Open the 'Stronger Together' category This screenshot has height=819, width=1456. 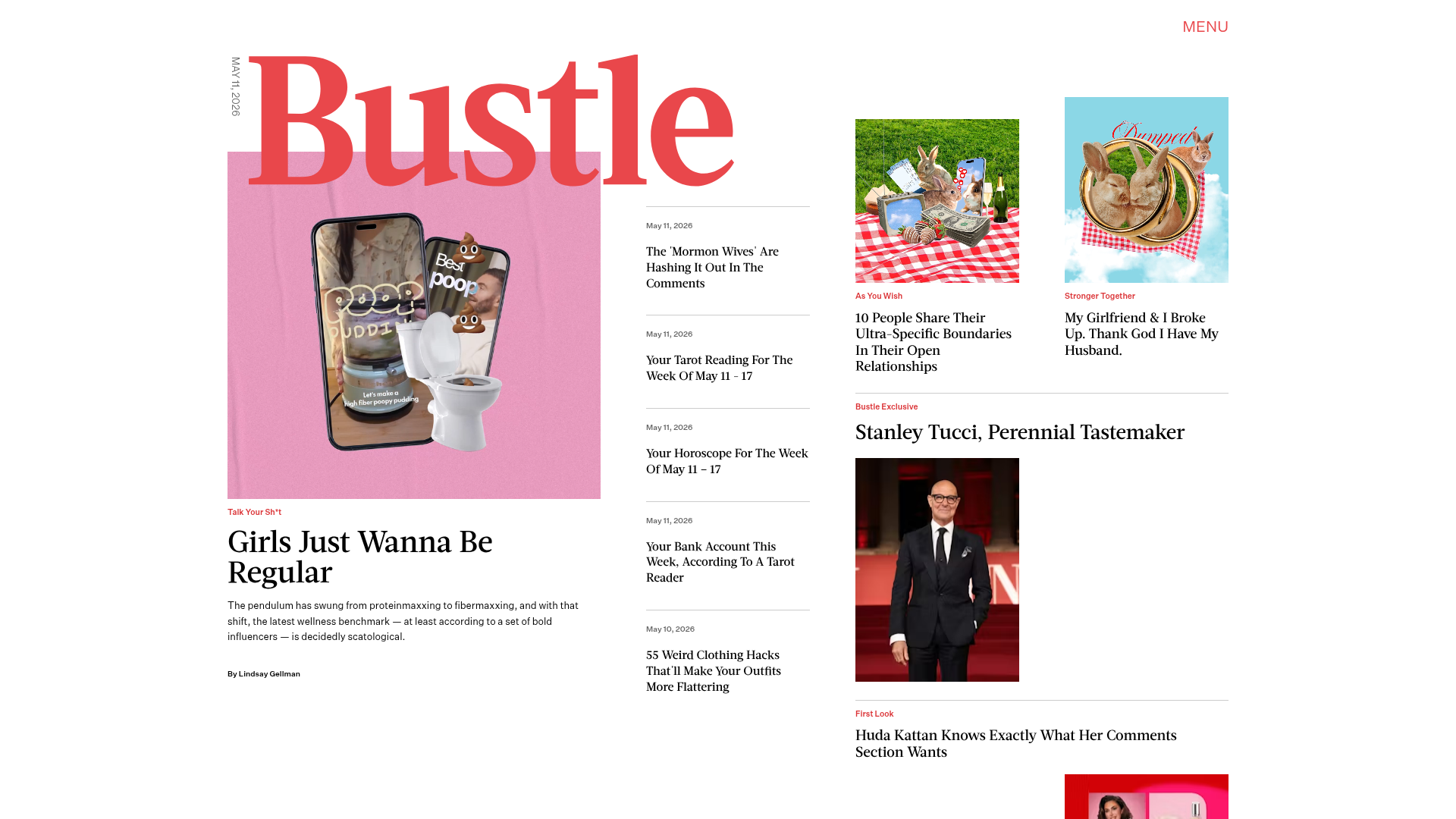(1100, 296)
